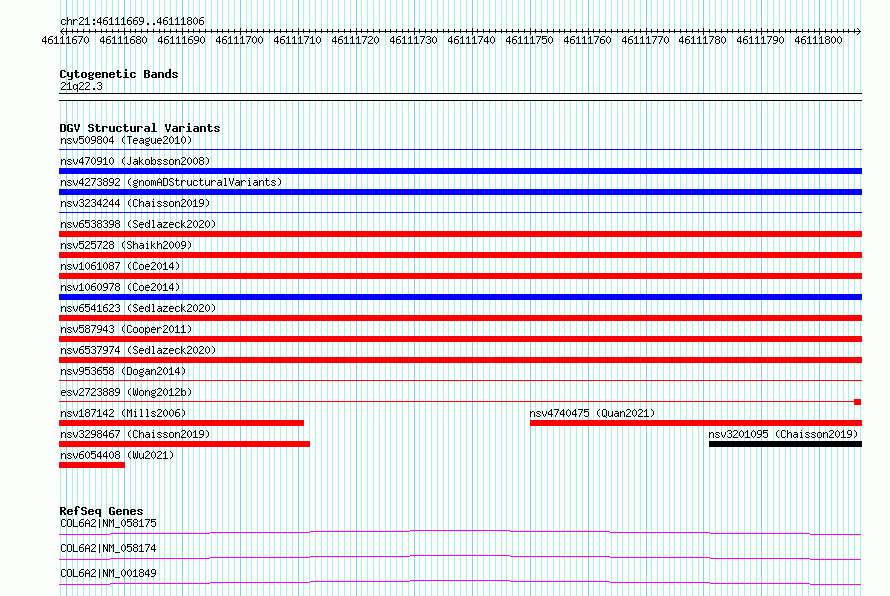Click the red bar under nsv3298467
Viewport: 890px width, 596px height.
pyautogui.click(x=184, y=444)
